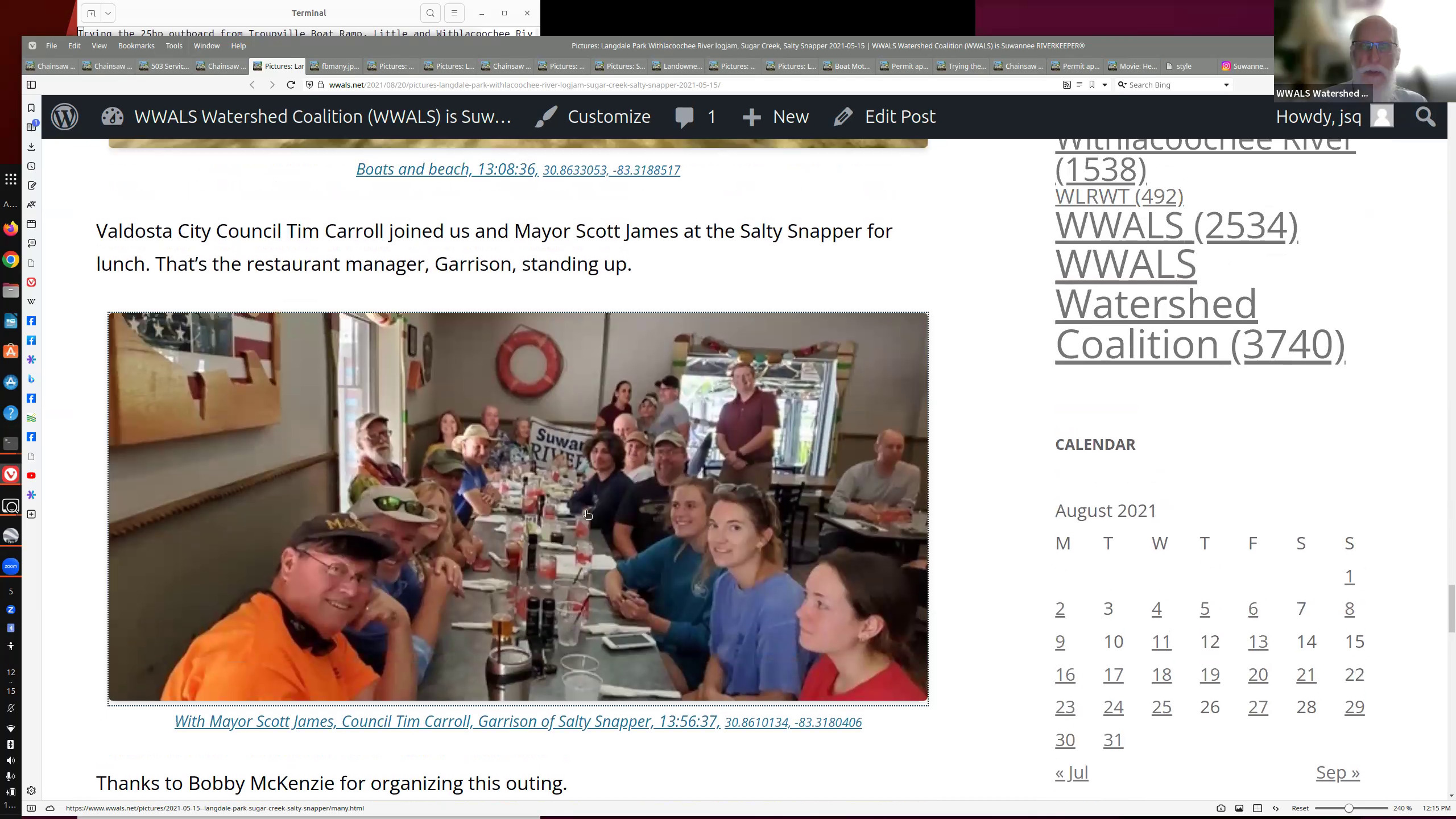Open page actions code icon in status bar
This screenshot has width=1456, height=819.
(x=1276, y=808)
